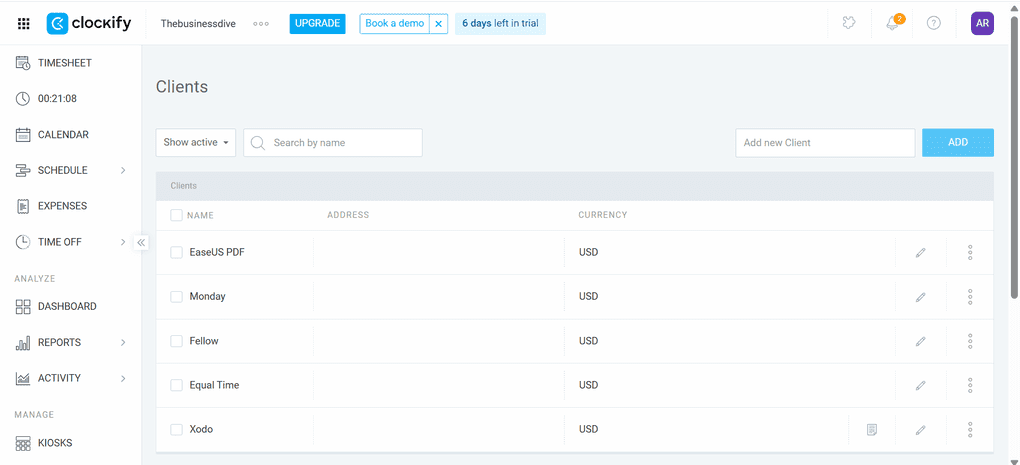Viewport: 1020px width, 465px height.
Task: Edit the Monday client
Action: pos(920,297)
